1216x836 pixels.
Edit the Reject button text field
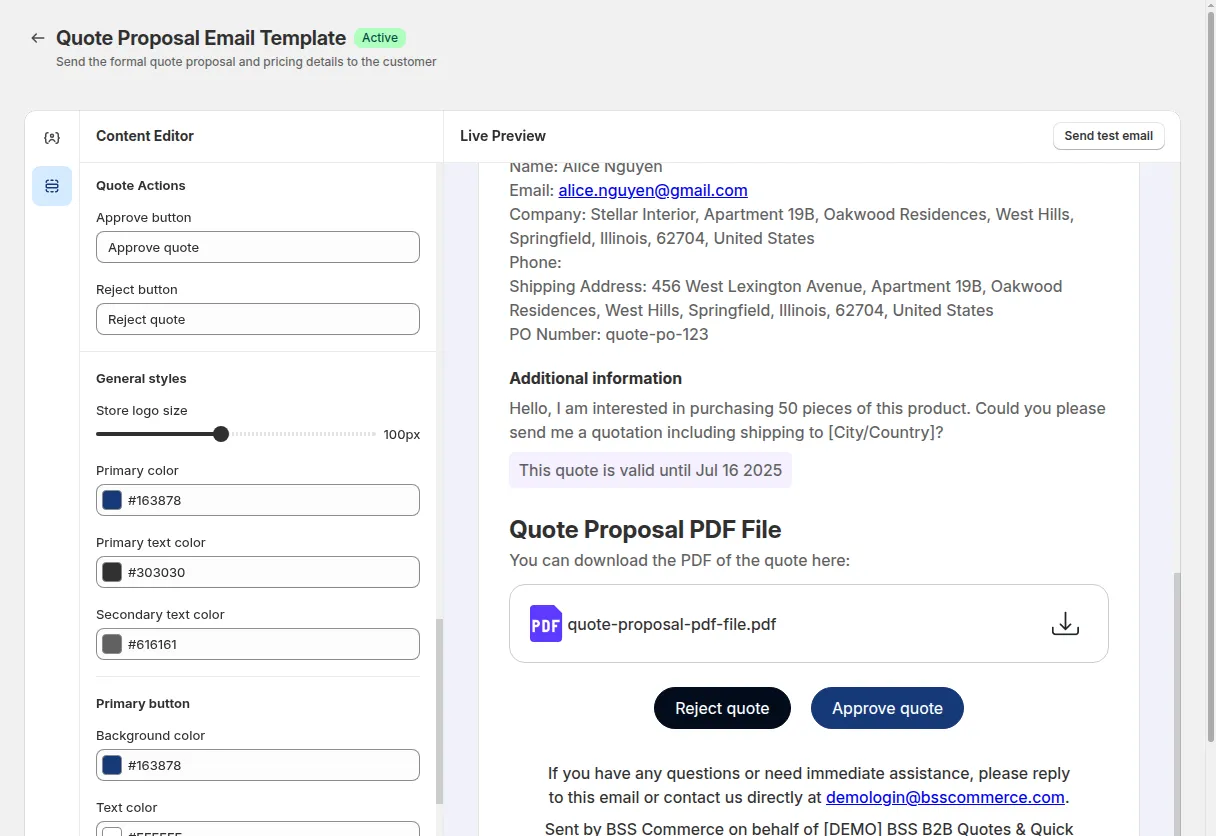click(x=258, y=319)
